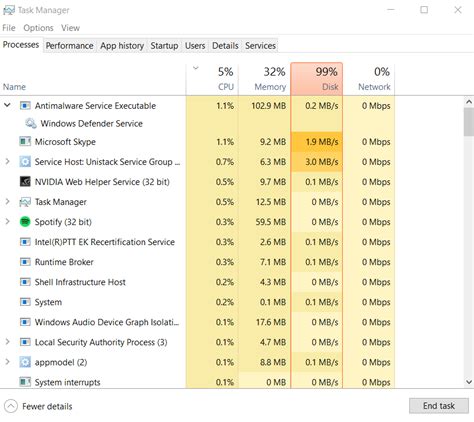This screenshot has height=422, width=474.
Task: Open the Options menu
Action: [38, 28]
